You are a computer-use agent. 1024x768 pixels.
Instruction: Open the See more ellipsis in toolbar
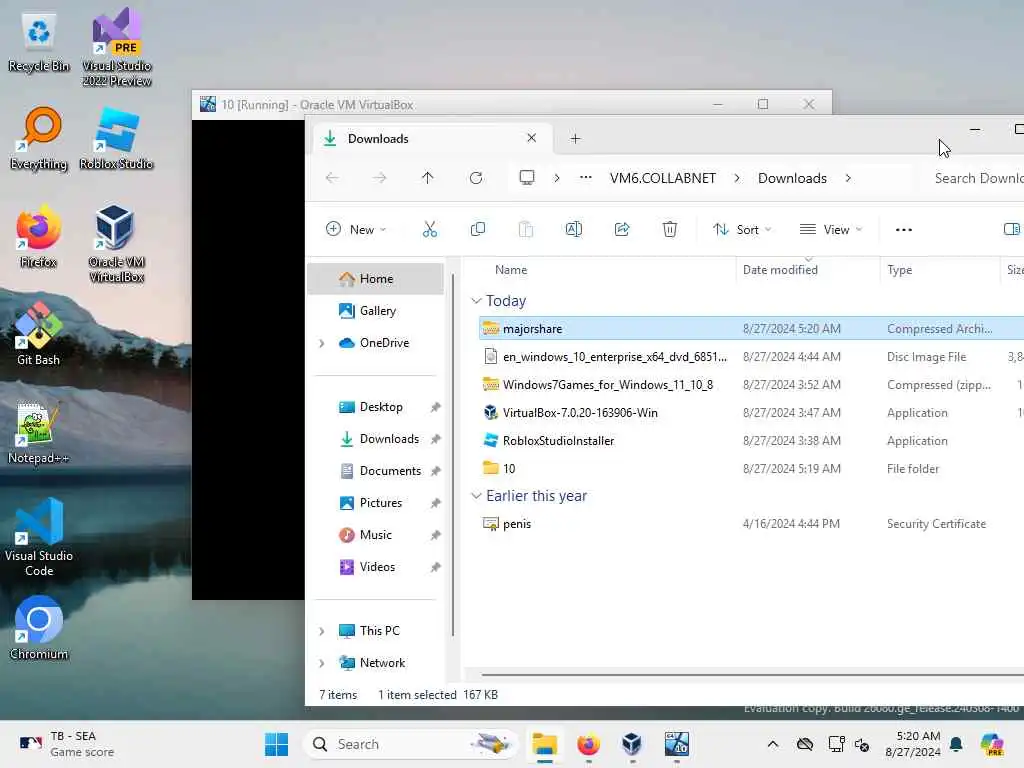tap(904, 229)
